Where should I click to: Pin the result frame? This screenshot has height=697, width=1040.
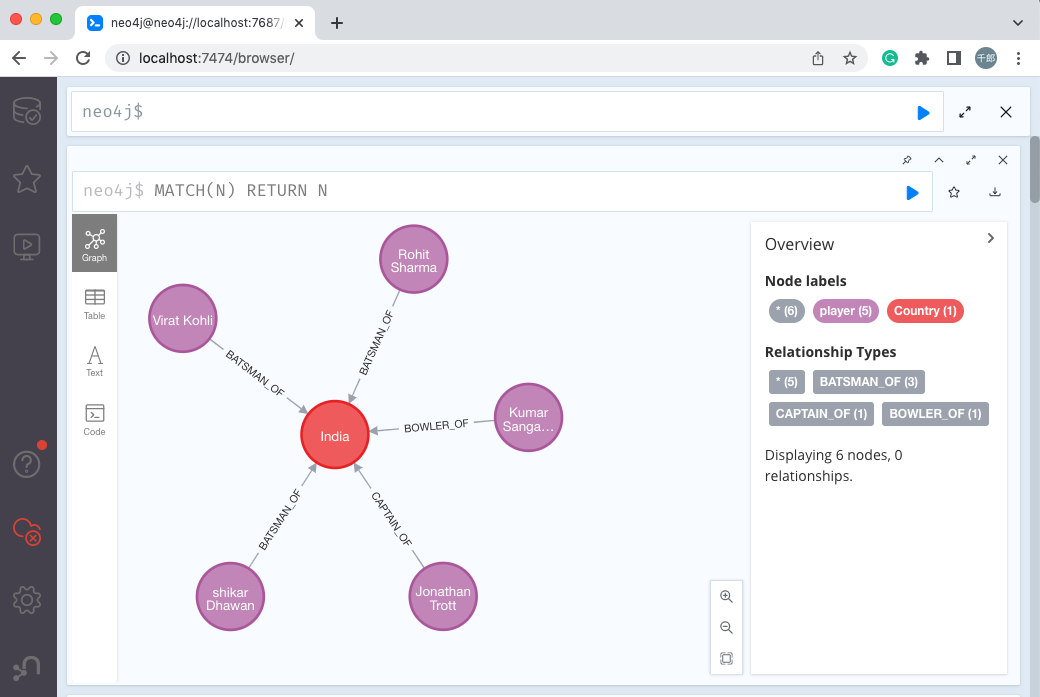click(907, 160)
